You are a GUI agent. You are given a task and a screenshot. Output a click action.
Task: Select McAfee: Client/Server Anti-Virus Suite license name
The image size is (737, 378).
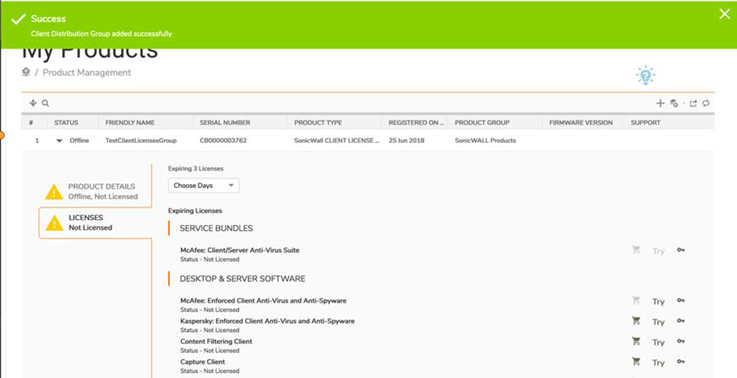240,250
